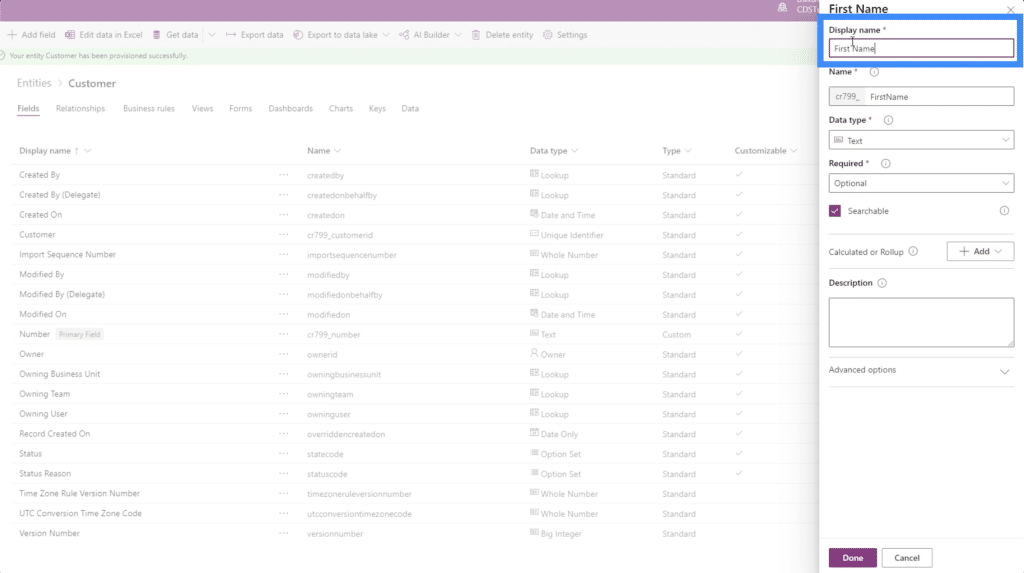Open the Views tab
The width and height of the screenshot is (1024, 573).
click(x=202, y=108)
